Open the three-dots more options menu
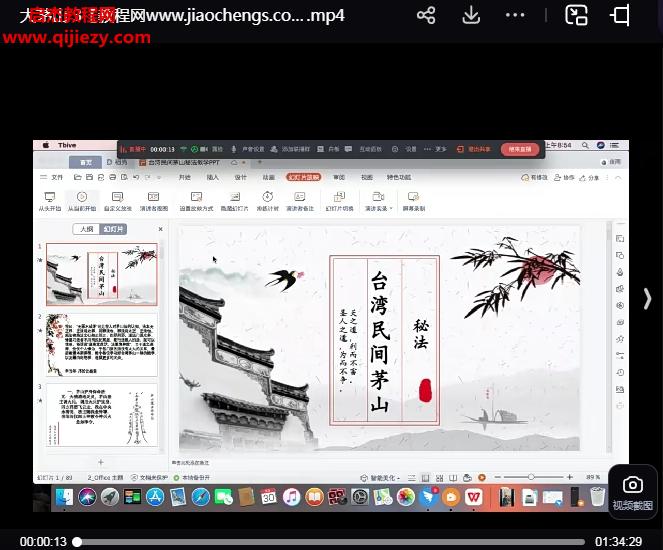This screenshot has width=663, height=550. (516, 15)
